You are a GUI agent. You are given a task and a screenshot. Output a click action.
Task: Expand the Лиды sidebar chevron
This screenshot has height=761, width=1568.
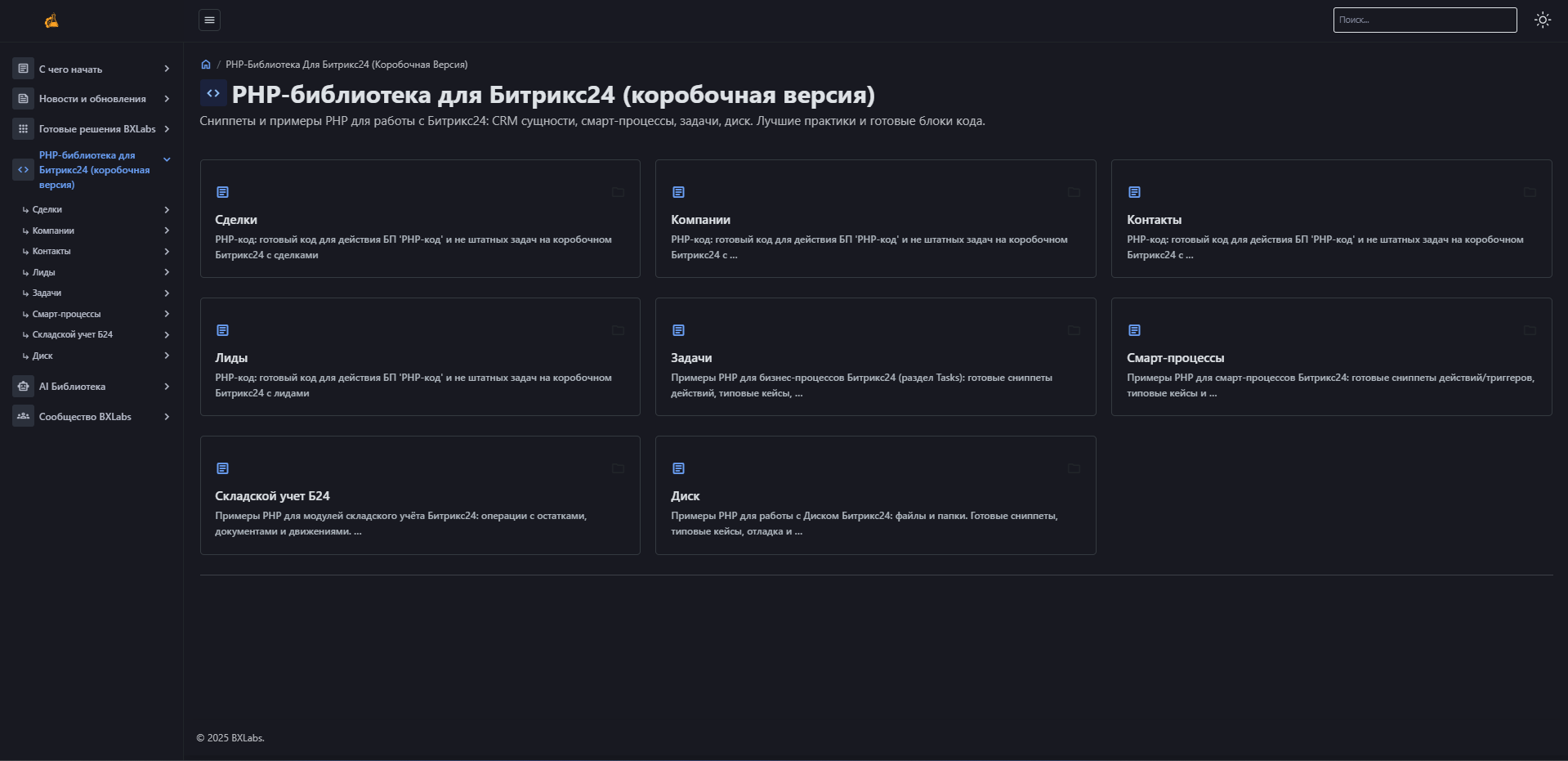click(167, 272)
